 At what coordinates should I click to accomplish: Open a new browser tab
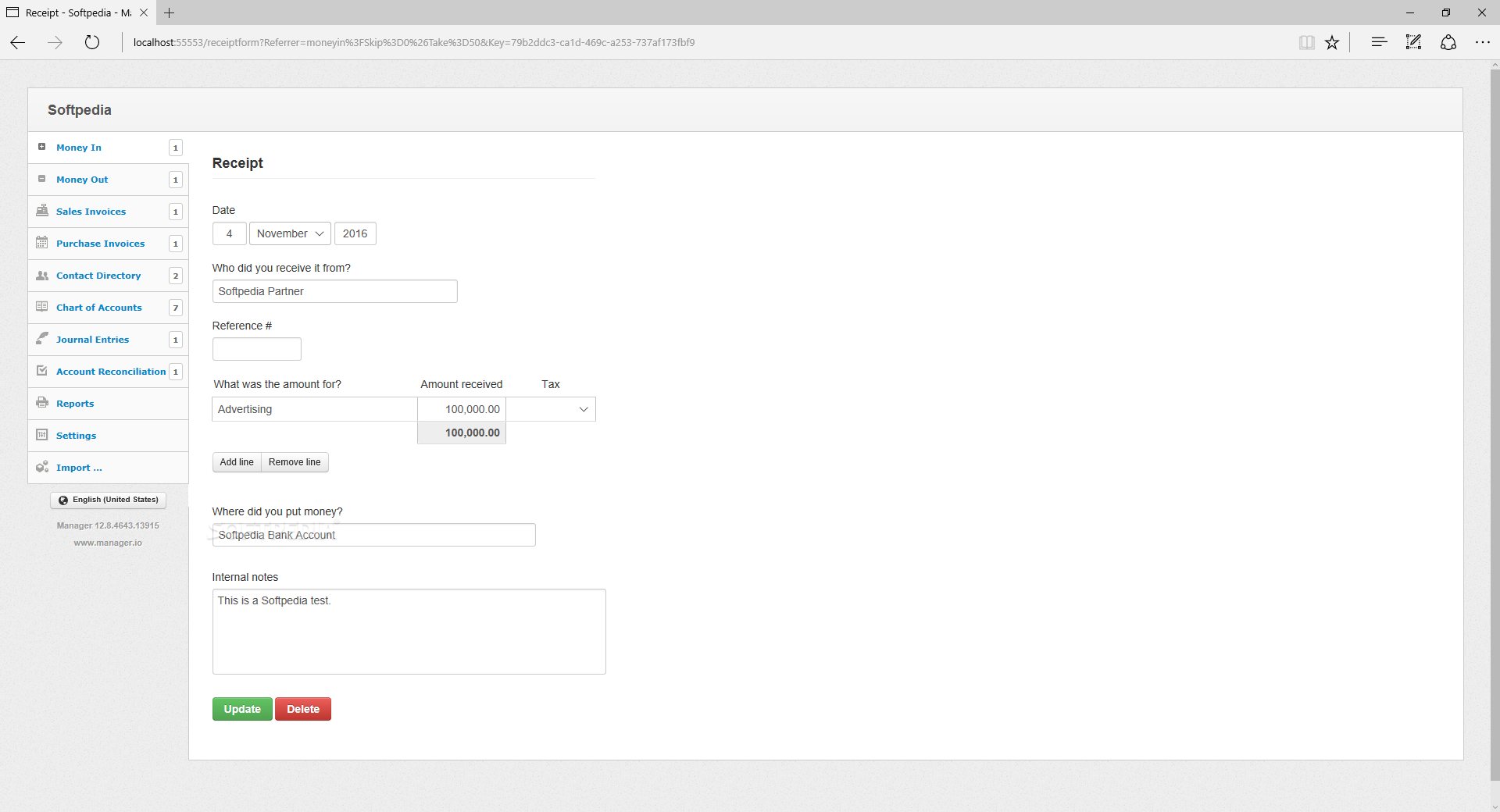tap(170, 12)
